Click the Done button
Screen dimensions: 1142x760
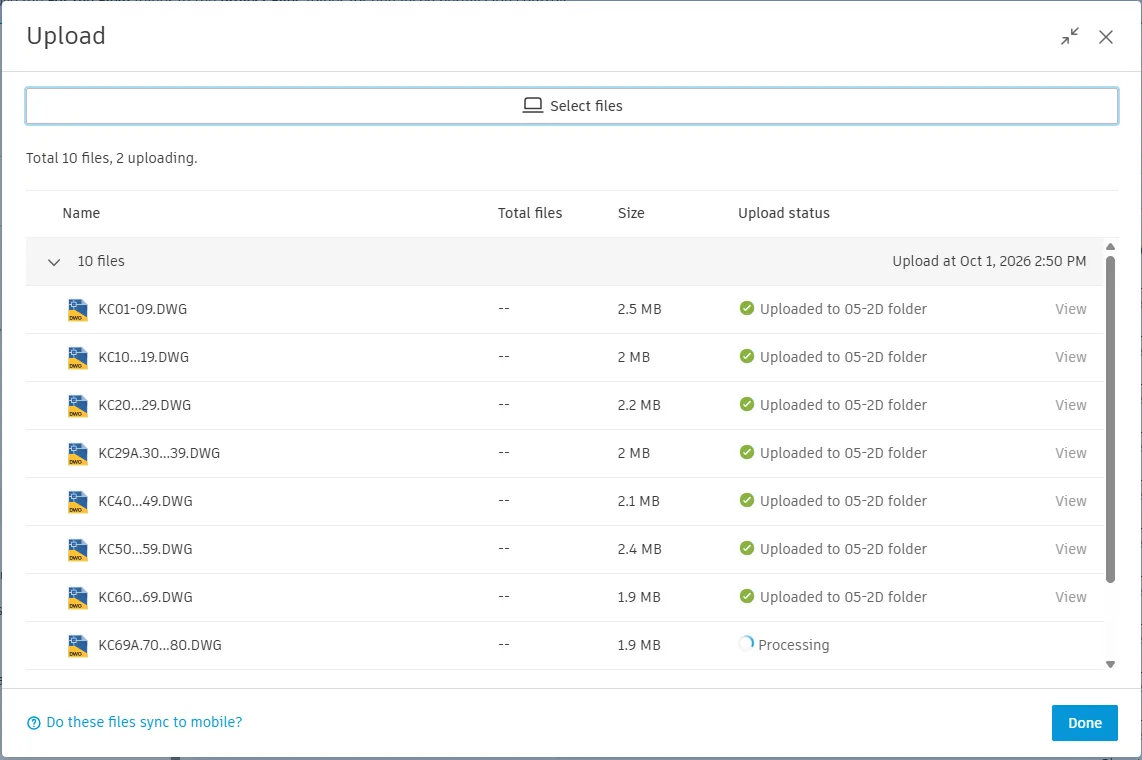pos(1084,723)
